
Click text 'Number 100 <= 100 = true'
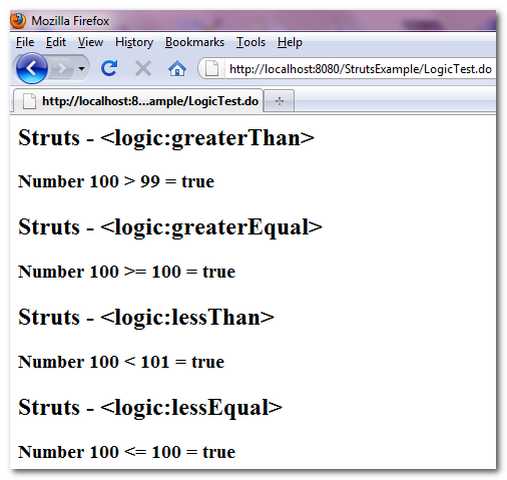127,452
